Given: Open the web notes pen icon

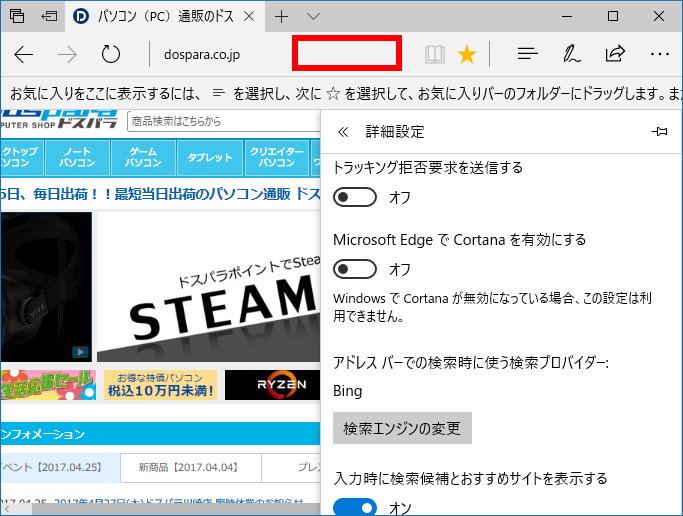Looking at the screenshot, I should click(x=572, y=55).
